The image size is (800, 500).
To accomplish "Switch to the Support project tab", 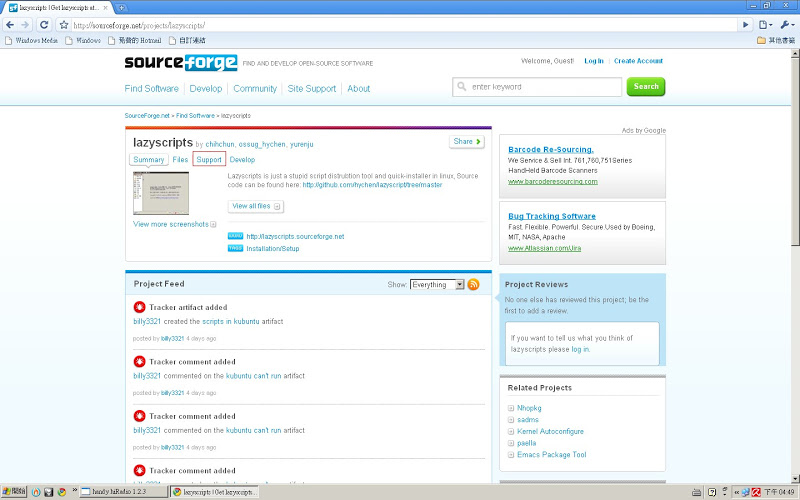I will [x=209, y=160].
